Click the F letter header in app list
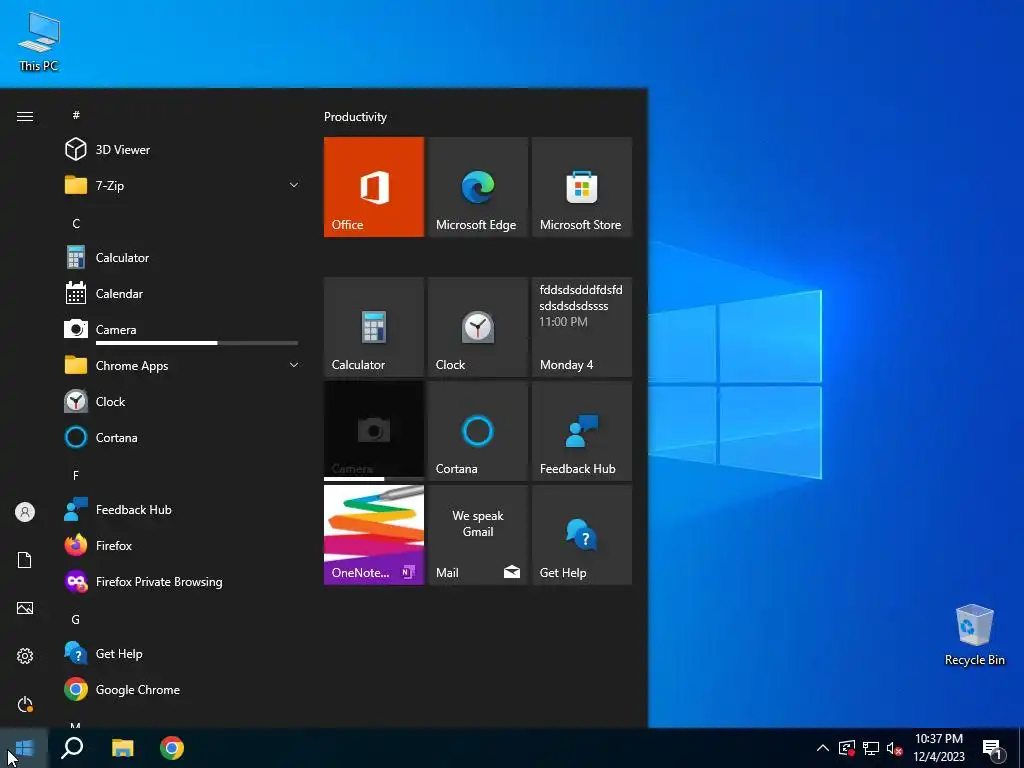 (76, 475)
